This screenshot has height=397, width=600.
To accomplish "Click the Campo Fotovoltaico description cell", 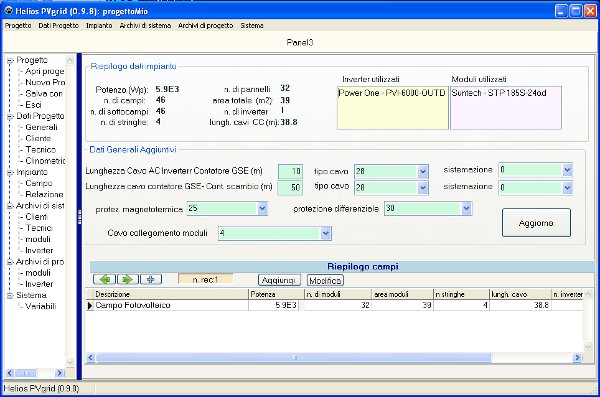I will [171, 305].
